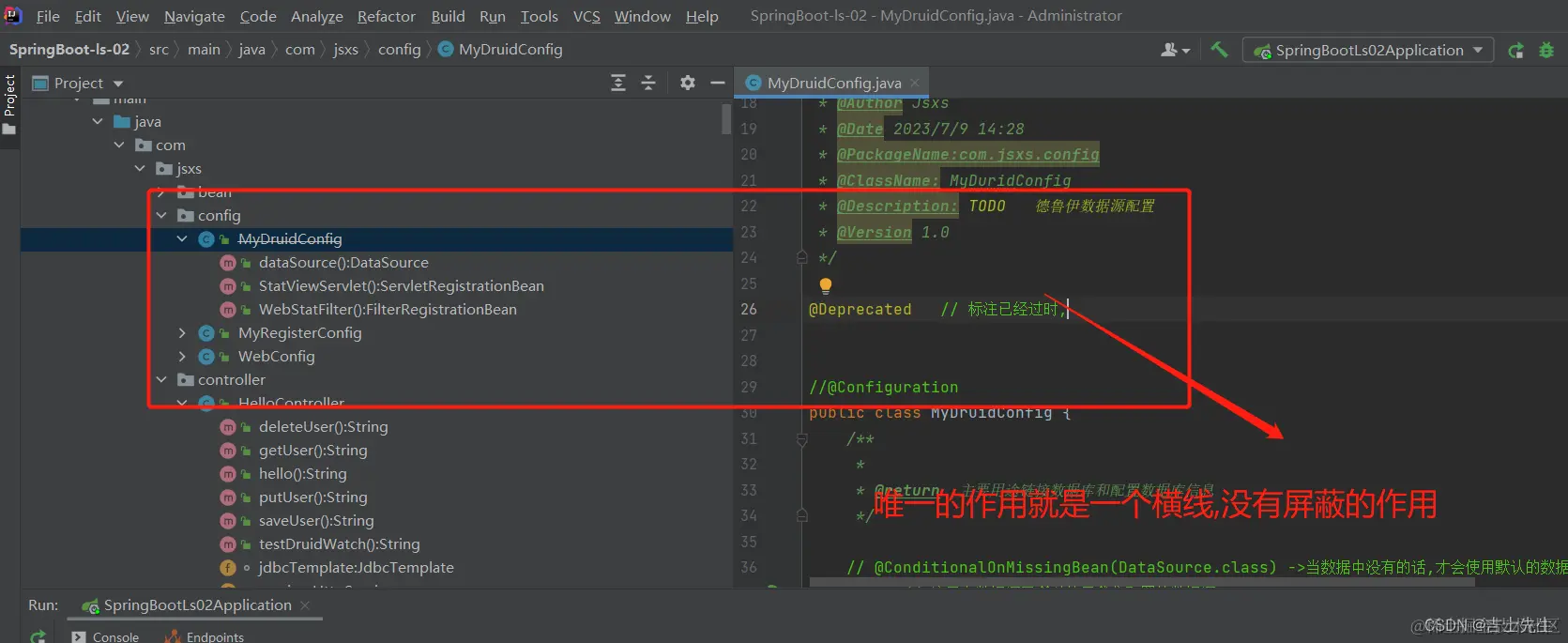This screenshot has width=1568, height=643.
Task: Close the SpringBootLs02Application Run tab
Action: pyautogui.click(x=305, y=605)
